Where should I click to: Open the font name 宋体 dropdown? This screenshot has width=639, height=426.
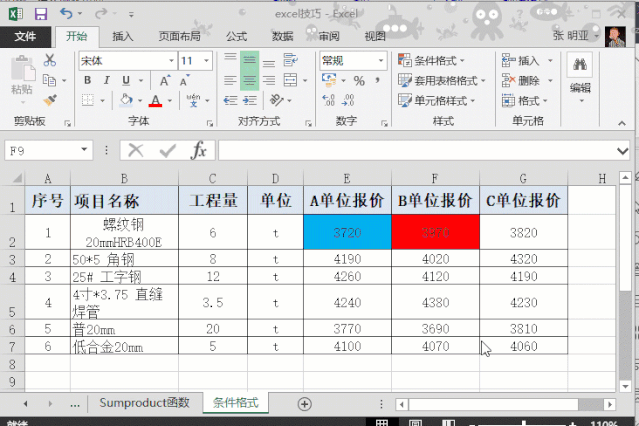[x=170, y=61]
